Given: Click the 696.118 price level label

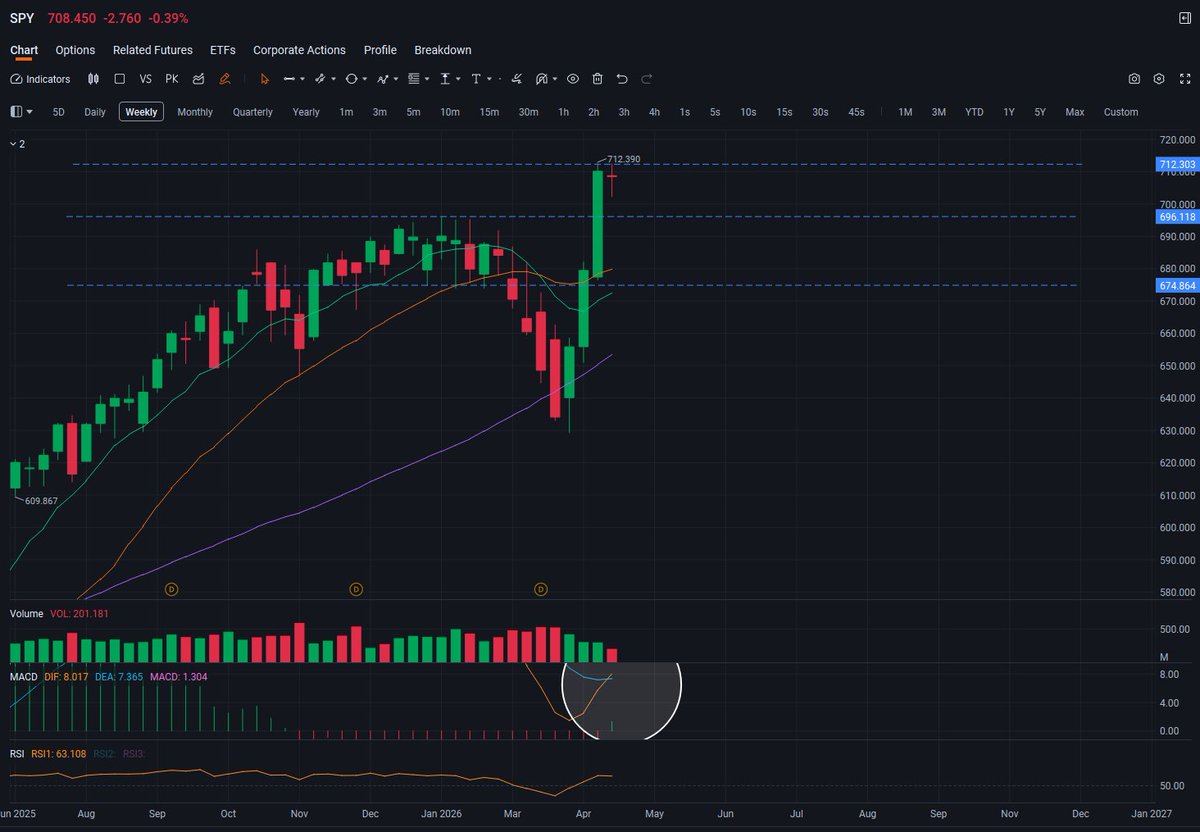Looking at the screenshot, I should click(1176, 216).
